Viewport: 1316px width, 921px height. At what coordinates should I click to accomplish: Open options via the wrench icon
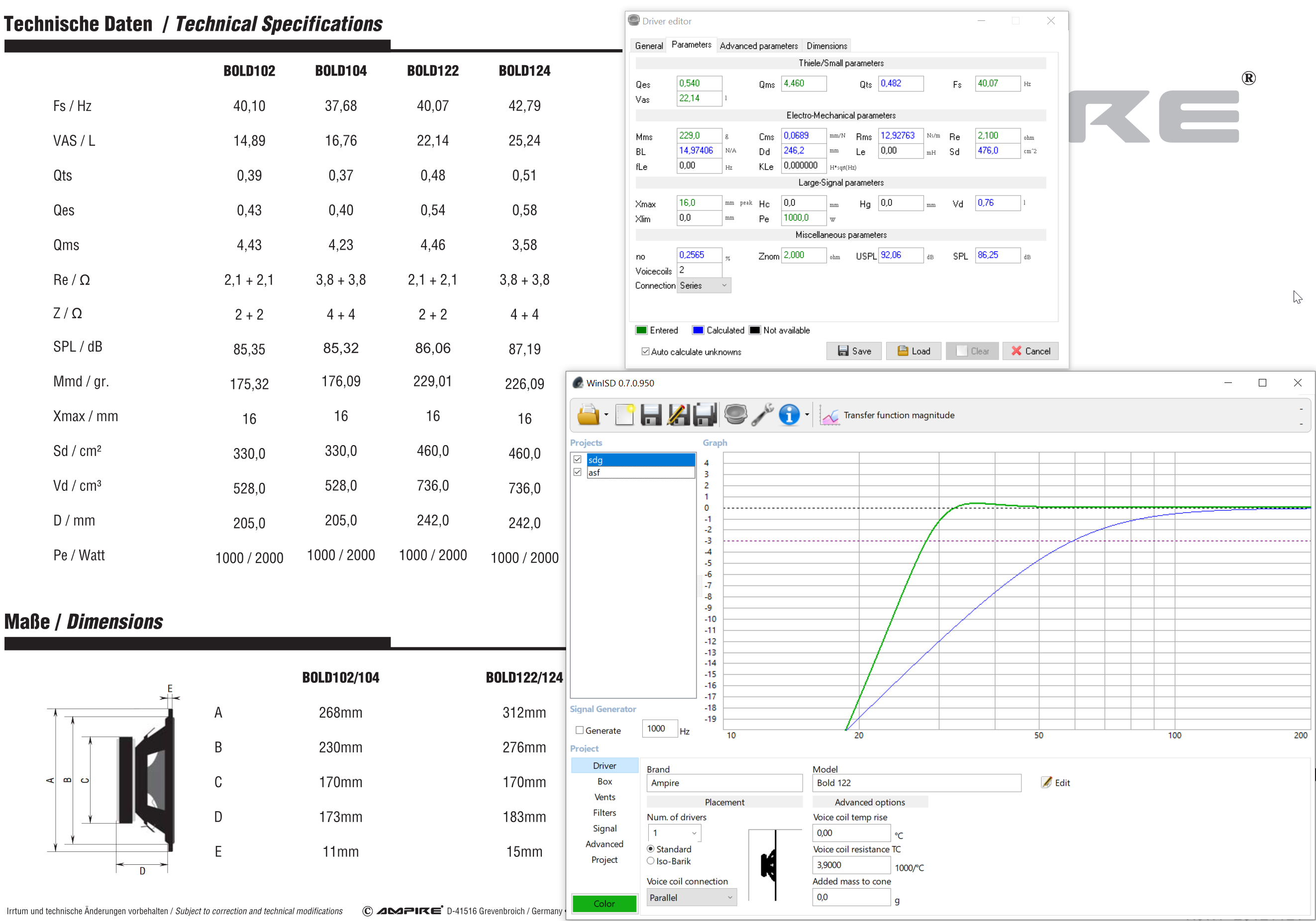(x=762, y=415)
